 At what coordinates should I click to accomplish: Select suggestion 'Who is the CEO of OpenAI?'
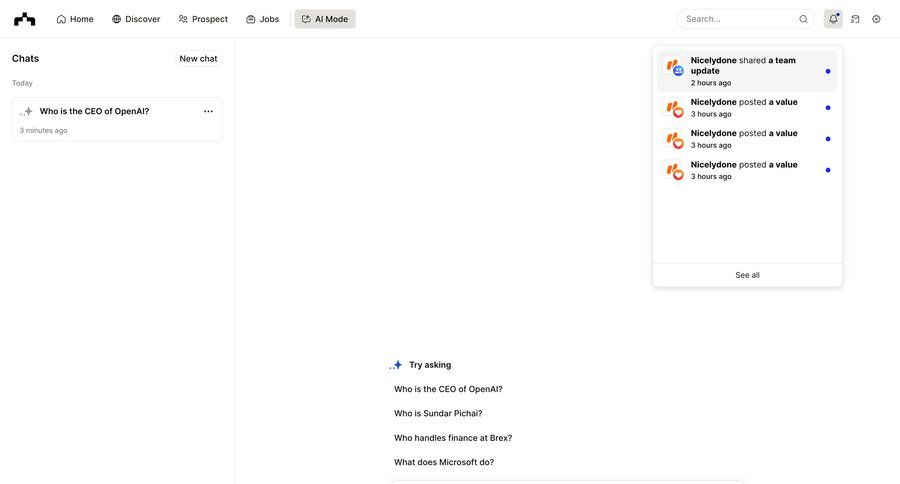pos(448,389)
